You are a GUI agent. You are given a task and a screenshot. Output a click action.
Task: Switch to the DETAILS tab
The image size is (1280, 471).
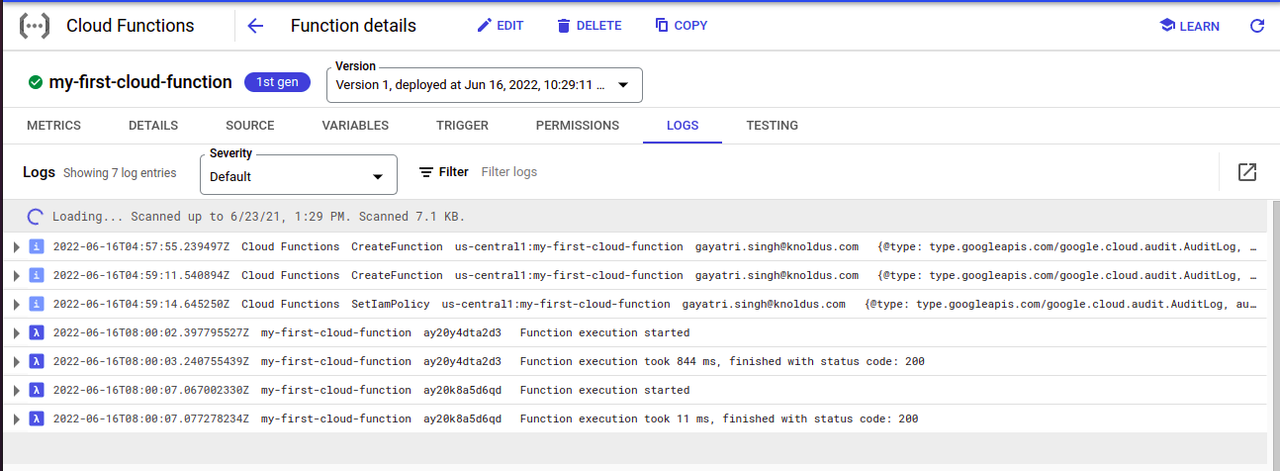(x=153, y=126)
